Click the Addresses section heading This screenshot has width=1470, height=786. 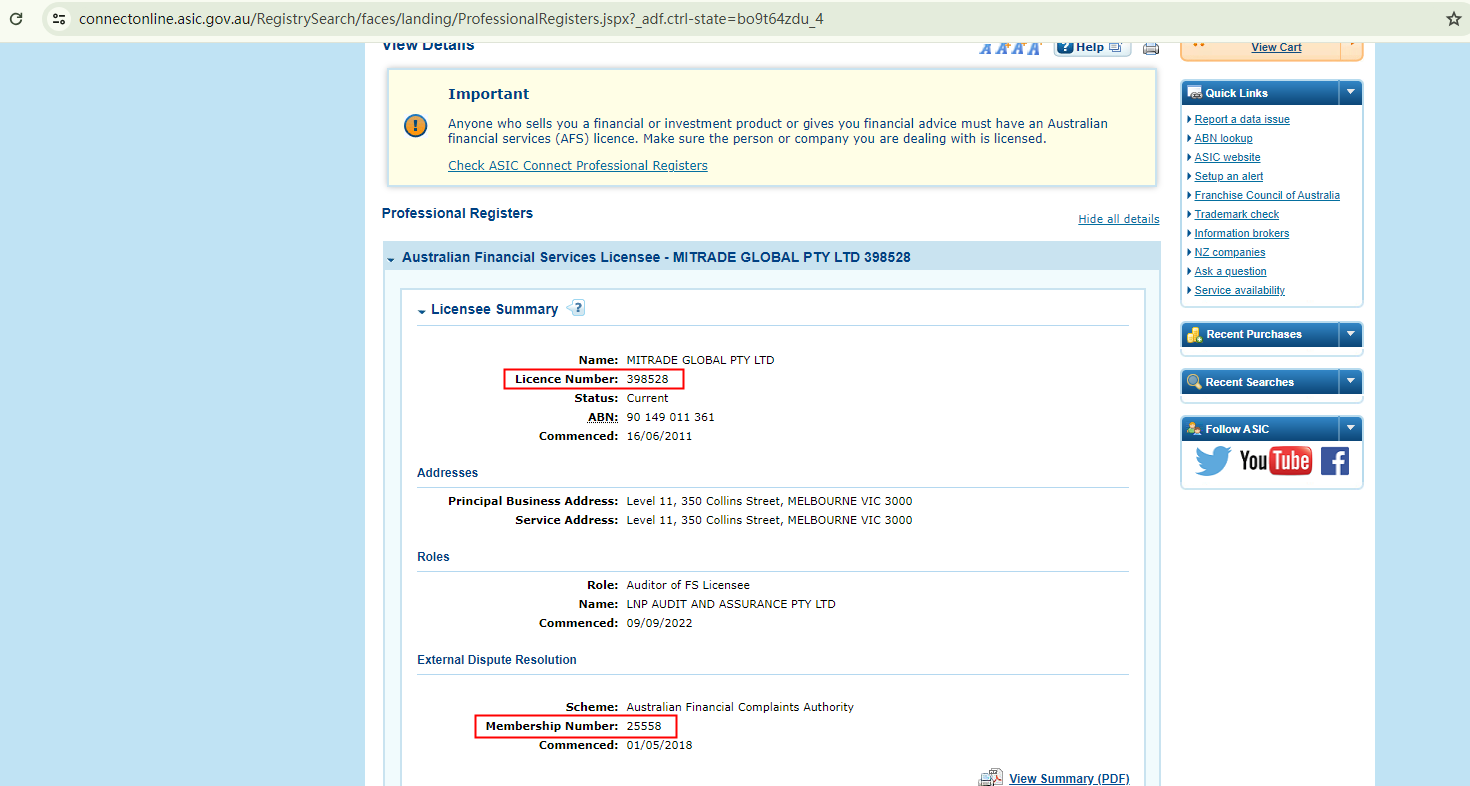coord(448,473)
